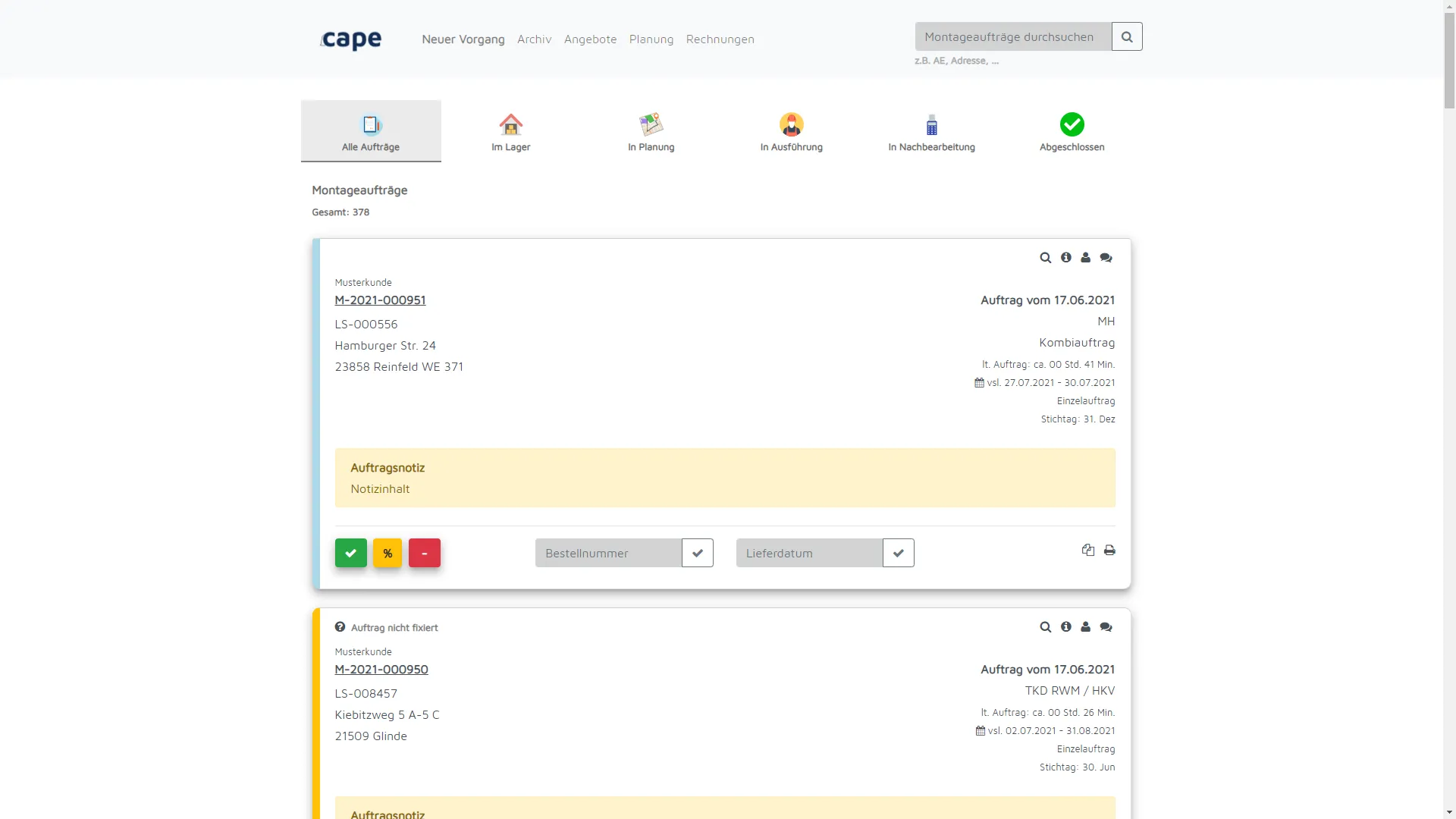Copy order using the duplicate icon
This screenshot has height=819, width=1456.
(x=1088, y=551)
